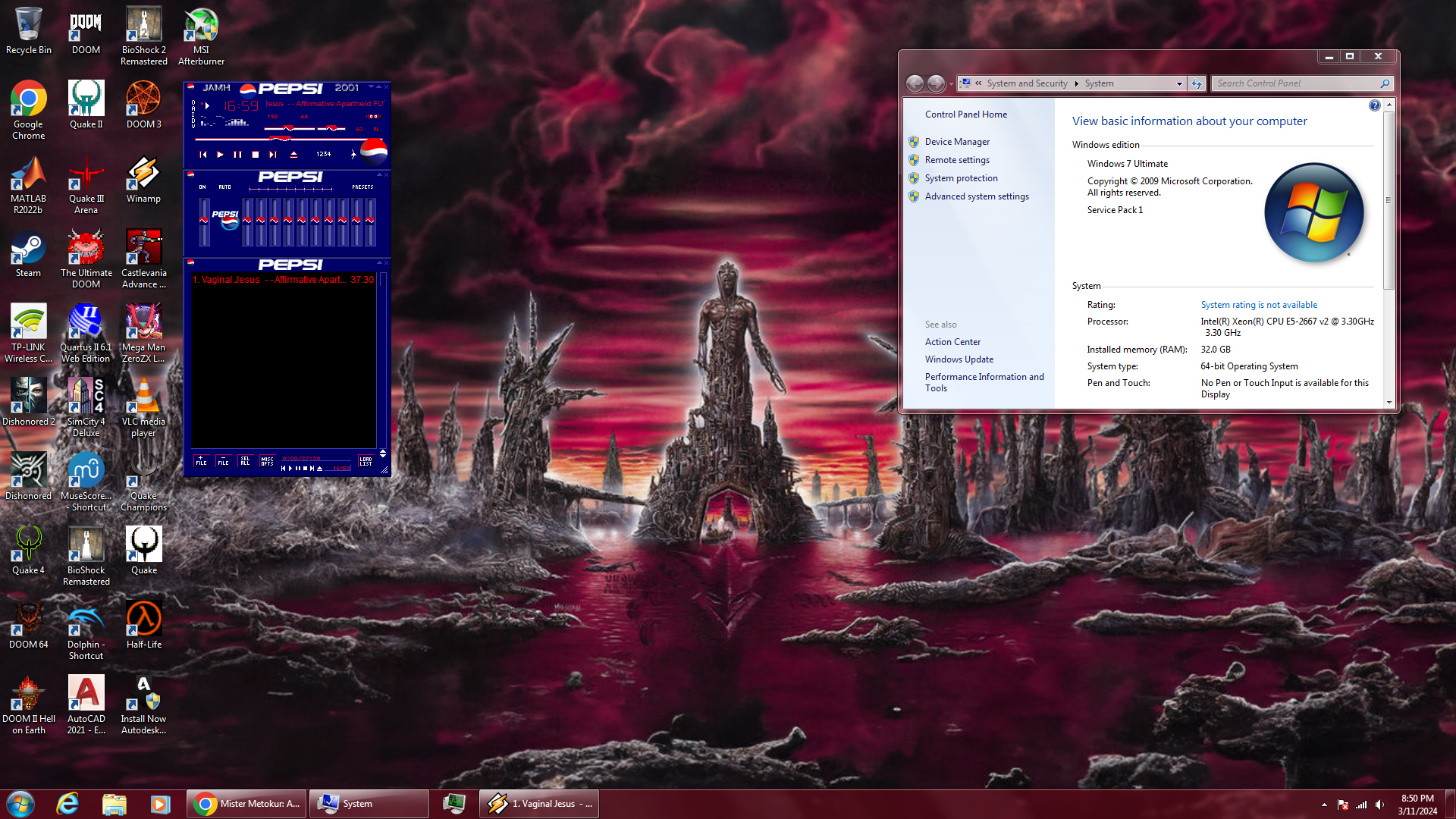This screenshot has height=819, width=1456.
Task: Show hidden icons in system tray
Action: point(1324,805)
